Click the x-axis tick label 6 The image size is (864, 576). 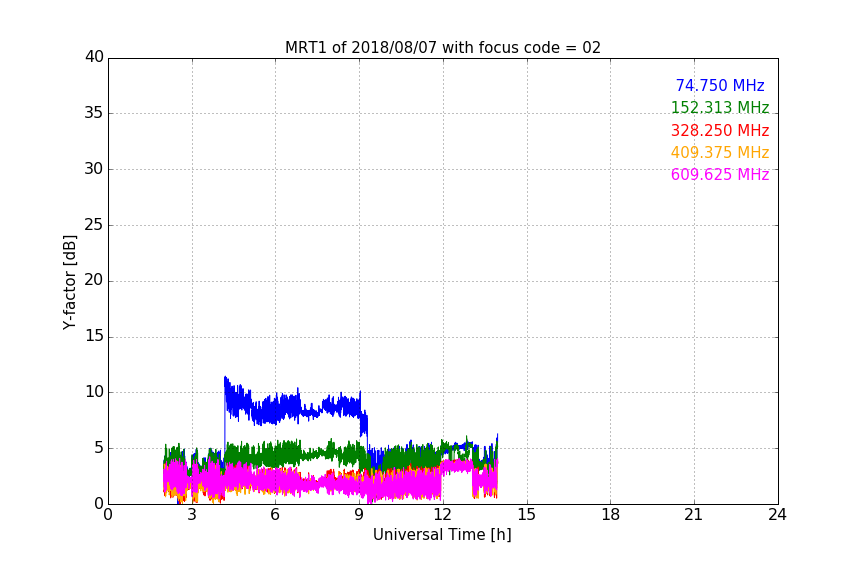[275, 515]
